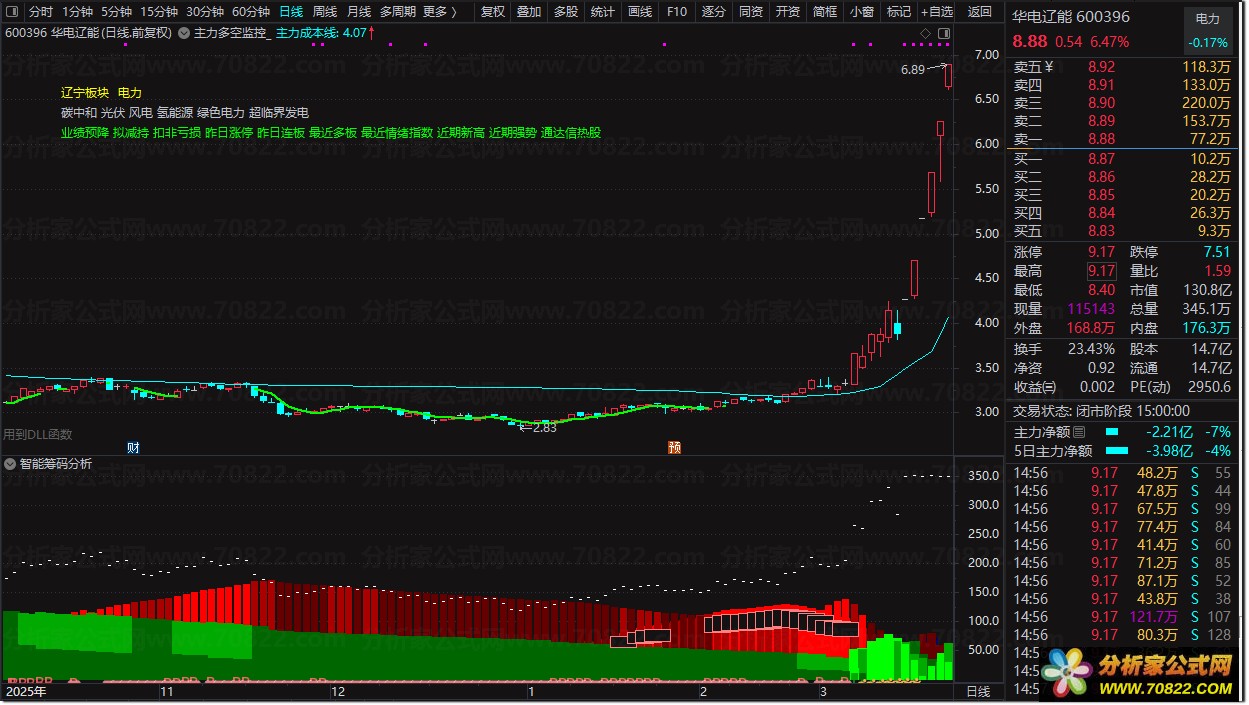The image size is (1249, 705).
Task: Select the 15分钟 period tab
Action: (158, 12)
